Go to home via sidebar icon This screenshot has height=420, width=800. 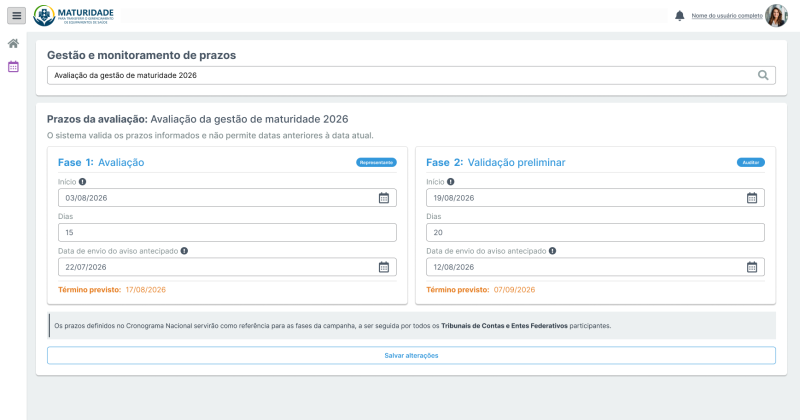[x=13, y=43]
